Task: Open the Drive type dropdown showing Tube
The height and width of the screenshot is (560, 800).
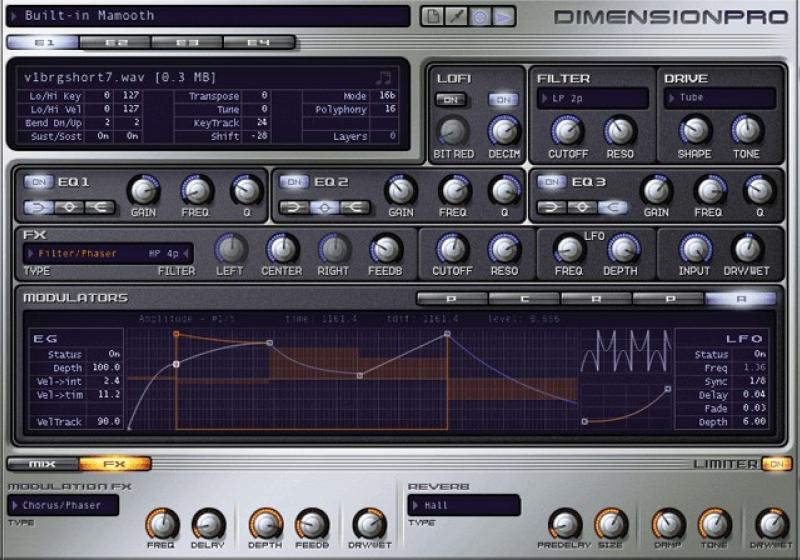Action: point(720,98)
